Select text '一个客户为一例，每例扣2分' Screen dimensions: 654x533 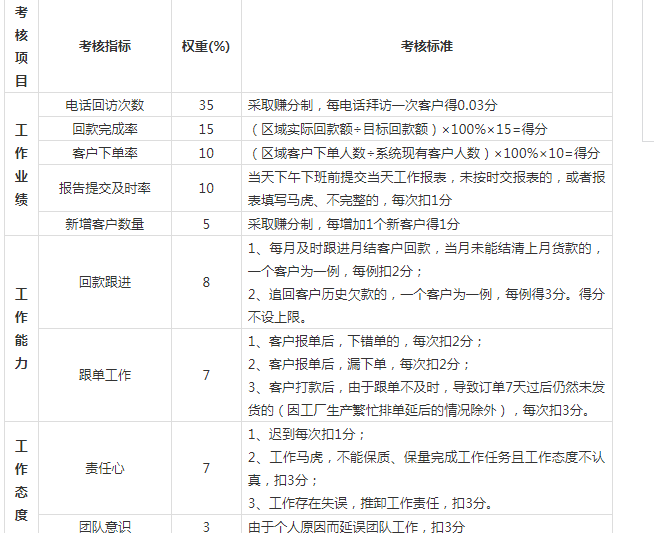[330, 271]
